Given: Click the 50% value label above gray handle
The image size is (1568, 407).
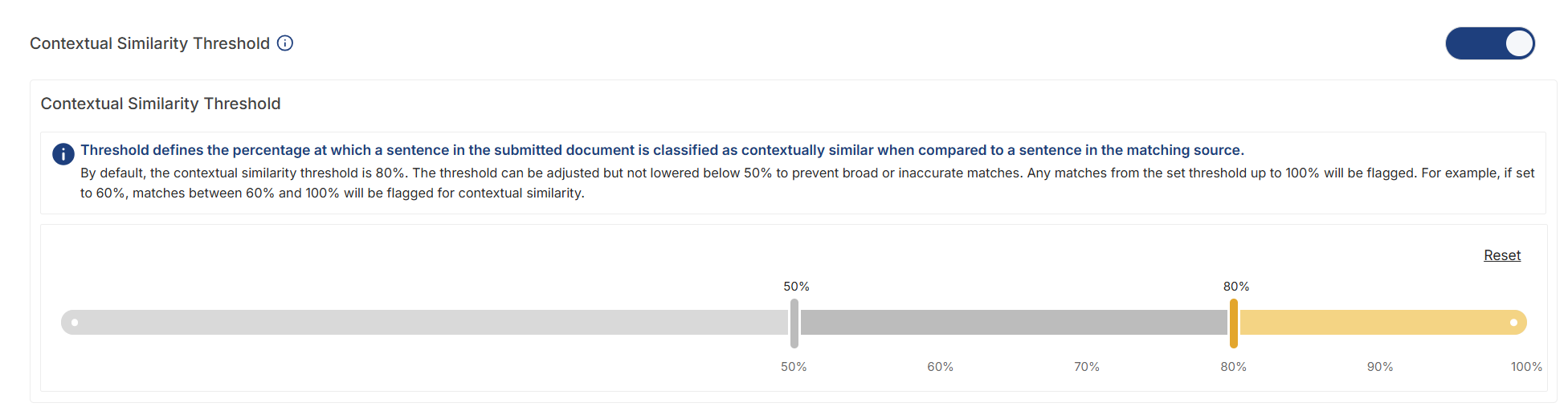Looking at the screenshot, I should point(797,287).
